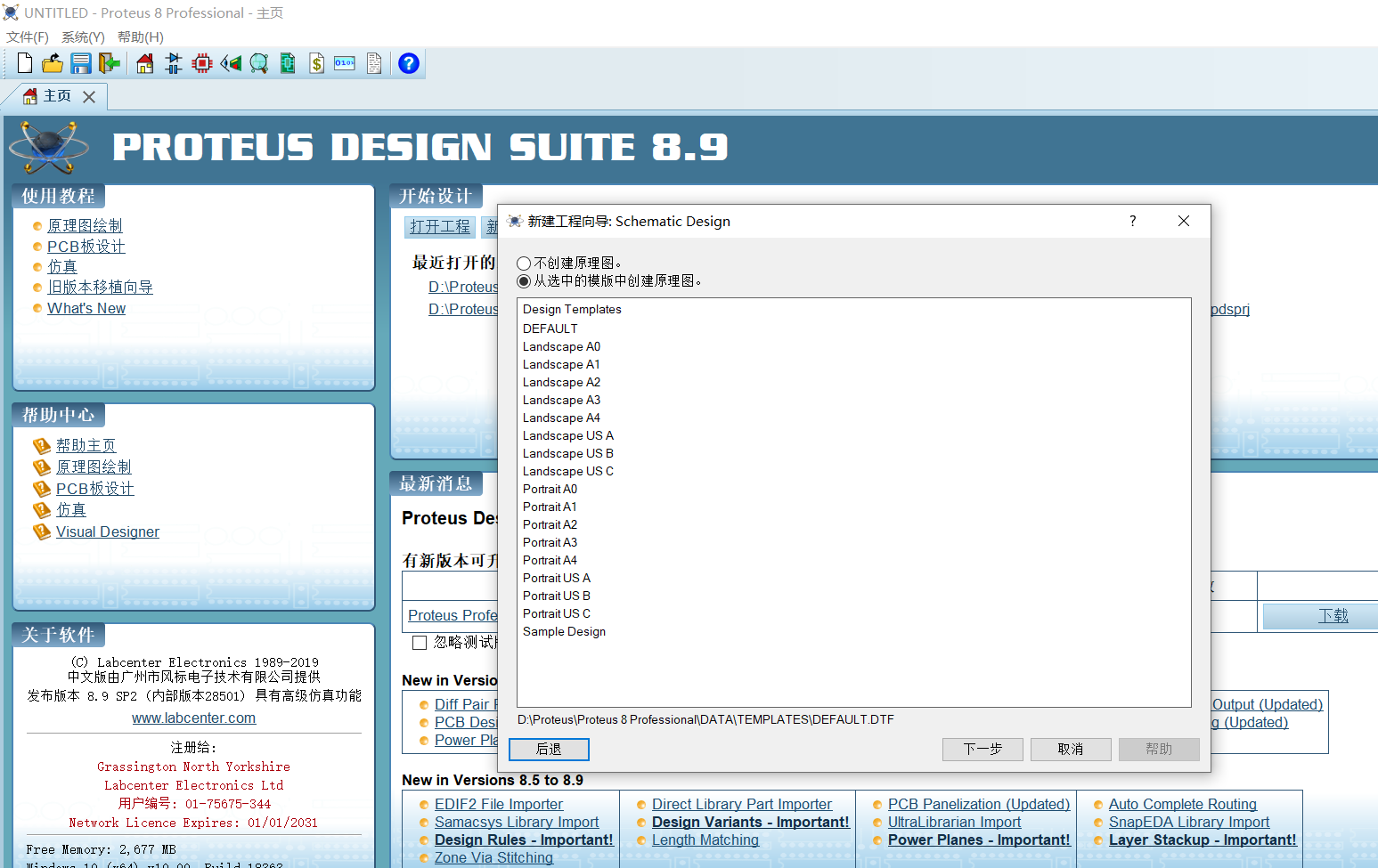The image size is (1378, 868).
Task: Select 从选中的模版中创建原理图 radio option
Action: (x=524, y=281)
